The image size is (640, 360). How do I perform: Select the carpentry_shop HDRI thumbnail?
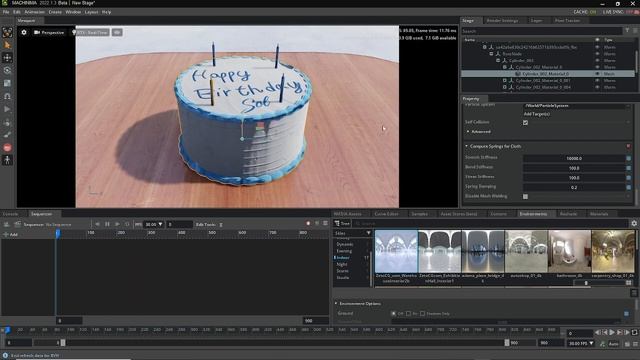[x=613, y=251]
